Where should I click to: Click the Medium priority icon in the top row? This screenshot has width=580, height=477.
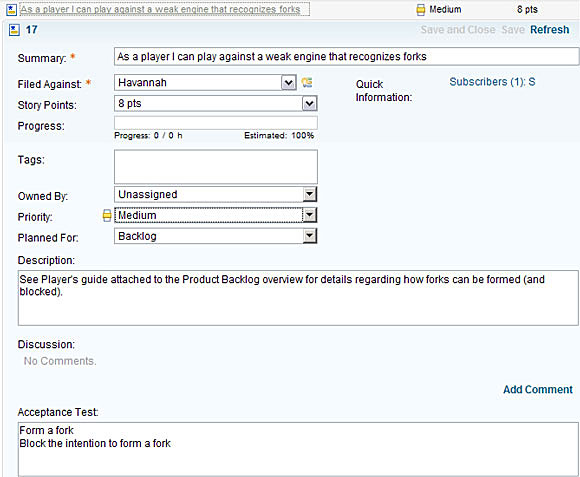click(421, 10)
